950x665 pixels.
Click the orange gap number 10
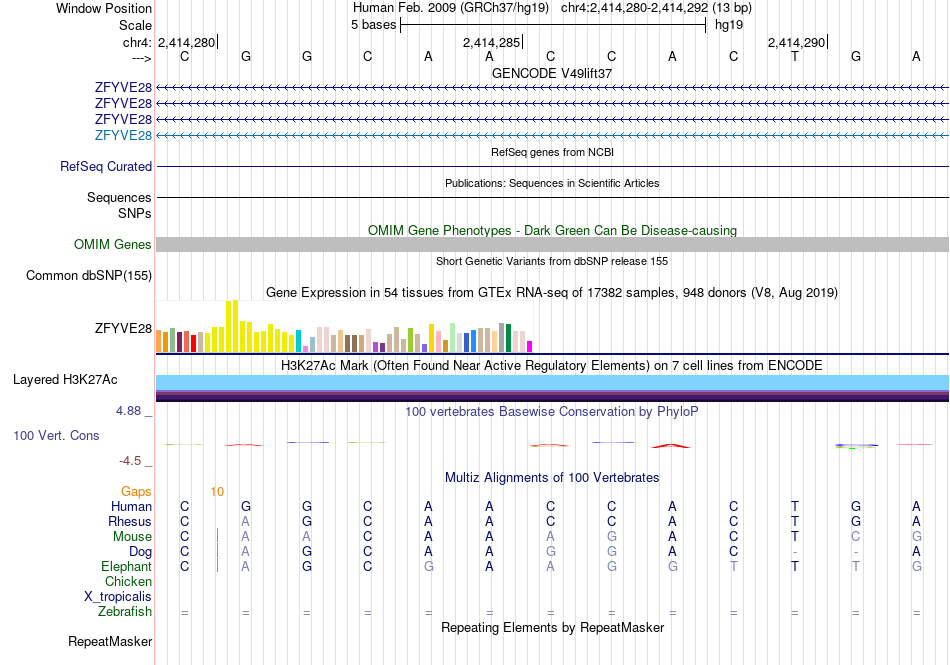tap(218, 492)
